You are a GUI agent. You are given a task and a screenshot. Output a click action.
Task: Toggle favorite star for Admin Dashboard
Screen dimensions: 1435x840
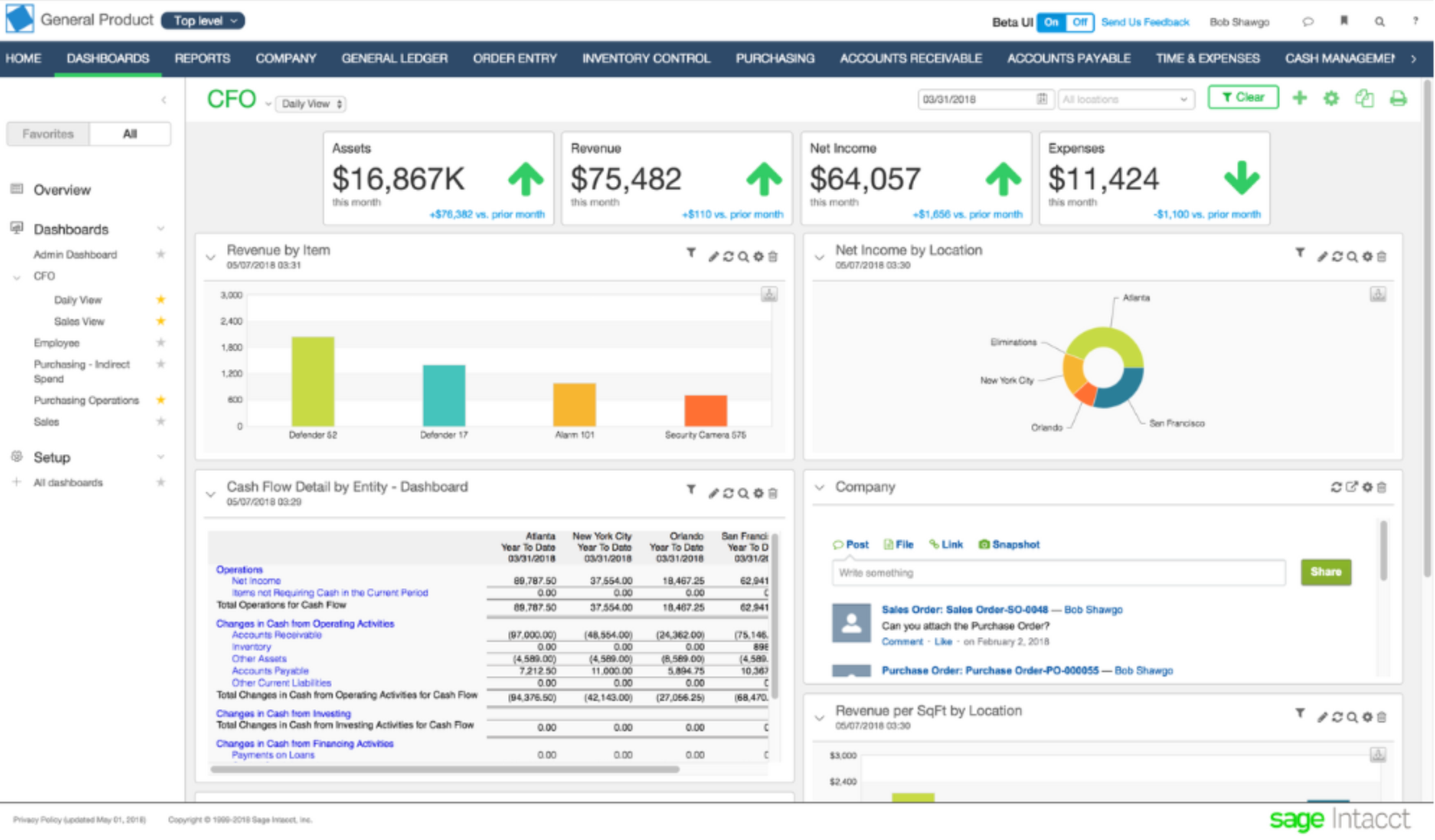pyautogui.click(x=161, y=254)
